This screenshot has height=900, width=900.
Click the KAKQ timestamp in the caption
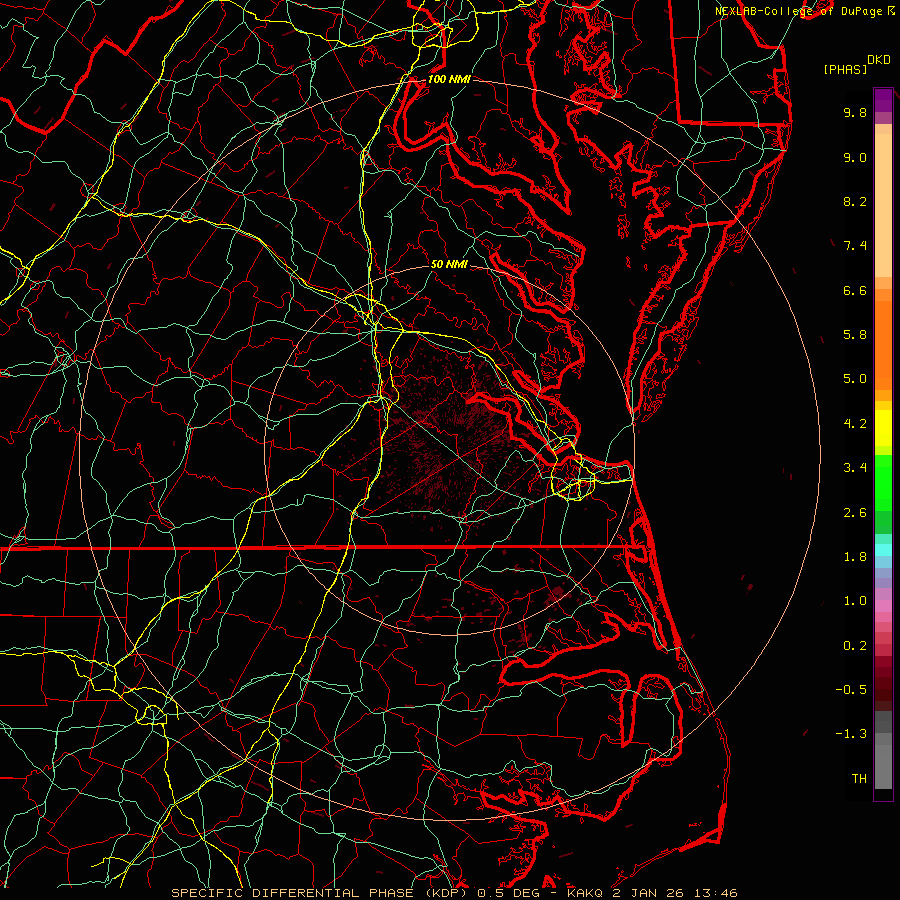click(652, 893)
